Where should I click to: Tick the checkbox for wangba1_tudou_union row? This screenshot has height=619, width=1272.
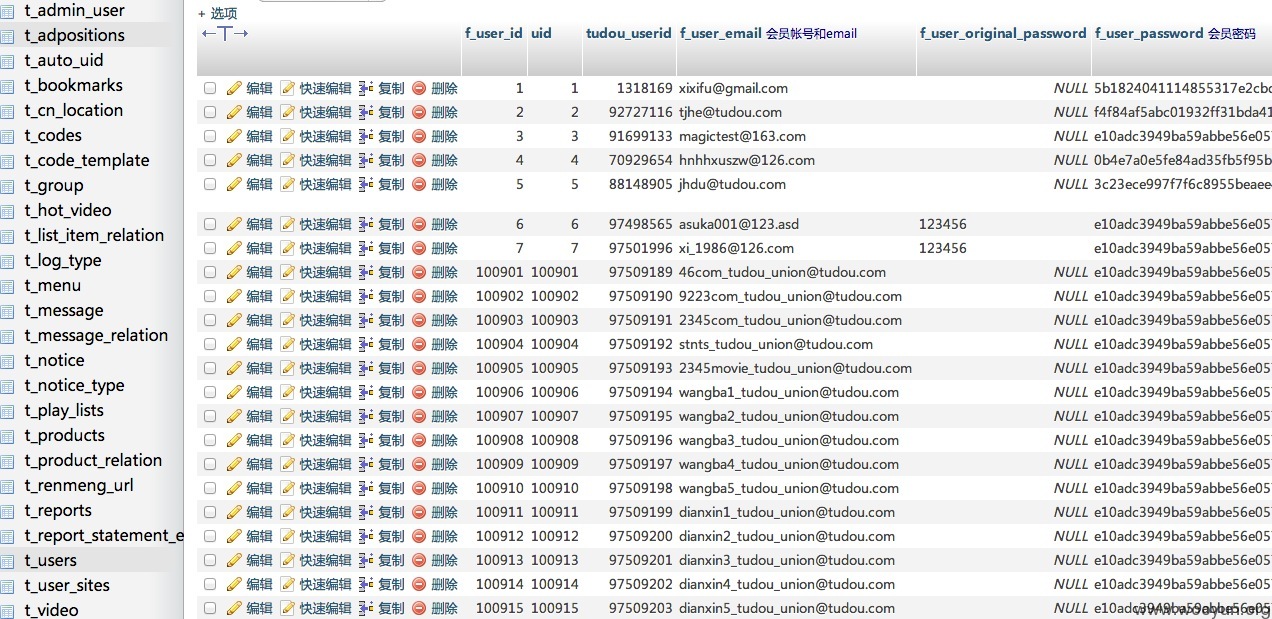(210, 392)
